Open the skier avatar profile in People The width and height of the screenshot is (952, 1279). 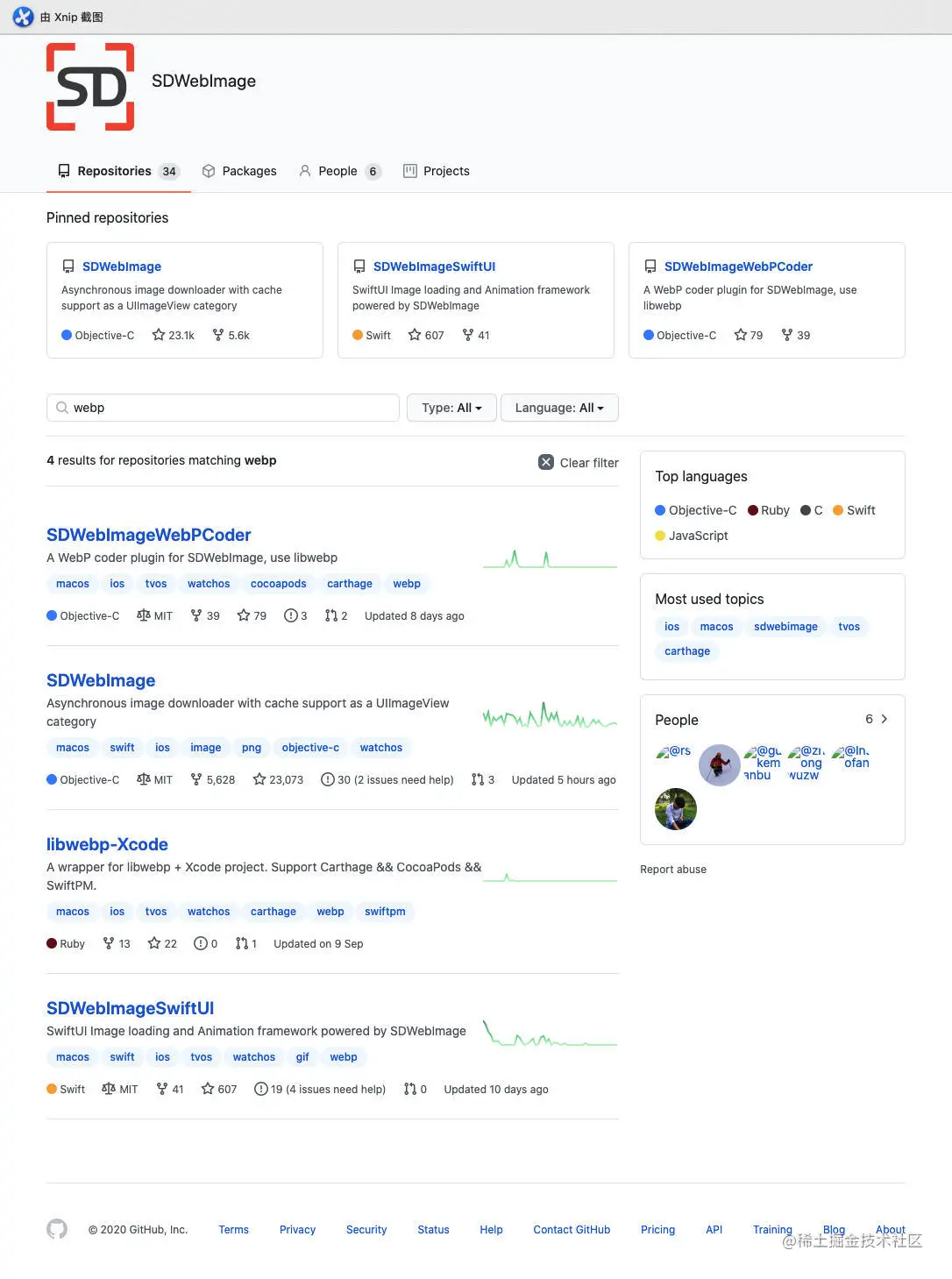(x=720, y=765)
